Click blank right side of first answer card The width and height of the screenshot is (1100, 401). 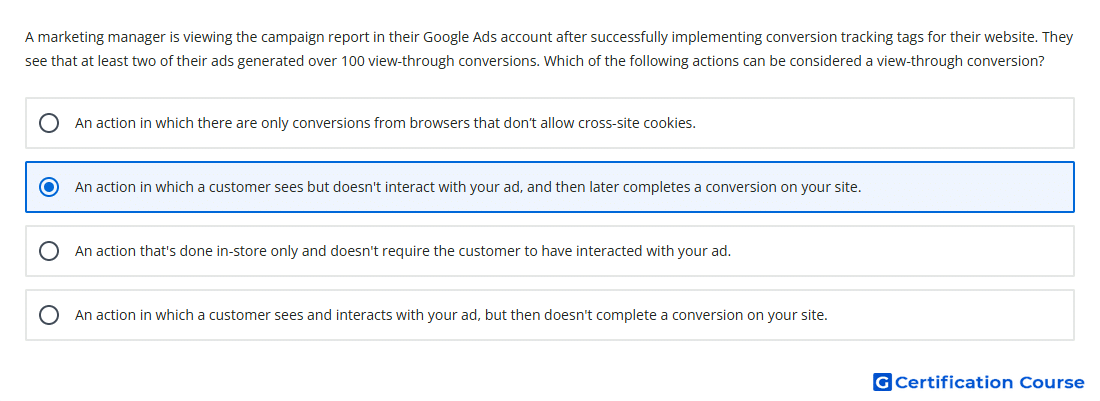point(884,123)
